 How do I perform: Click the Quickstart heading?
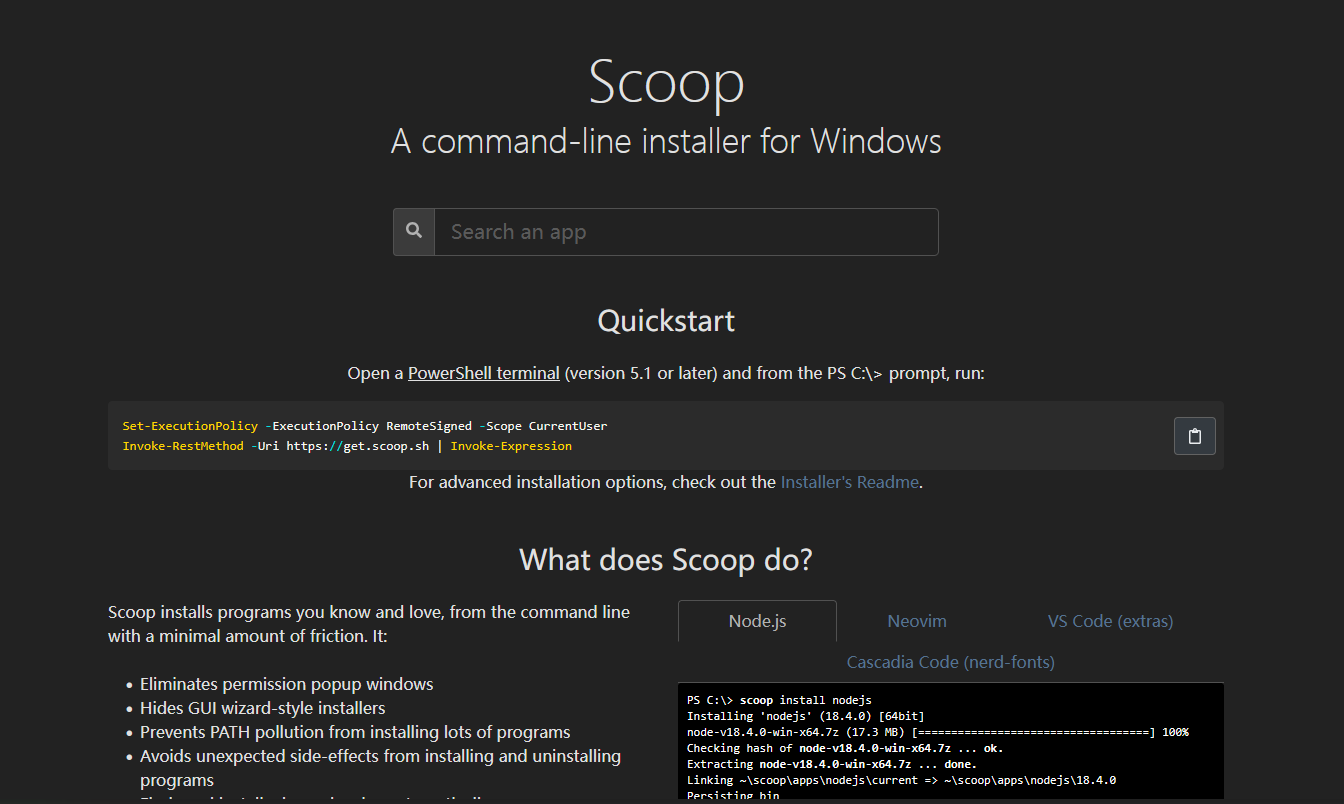click(666, 321)
